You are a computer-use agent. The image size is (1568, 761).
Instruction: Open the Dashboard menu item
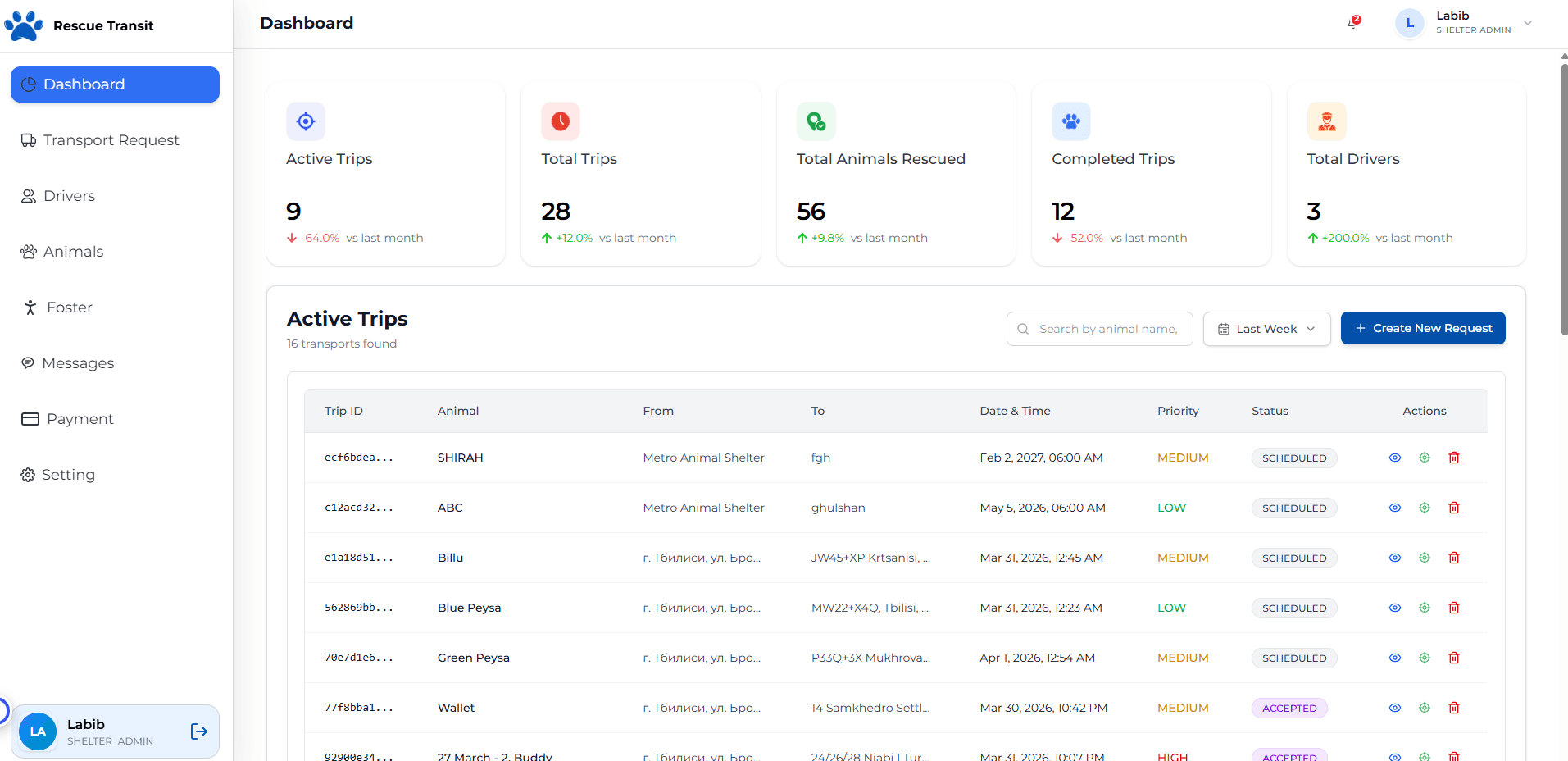pos(115,84)
